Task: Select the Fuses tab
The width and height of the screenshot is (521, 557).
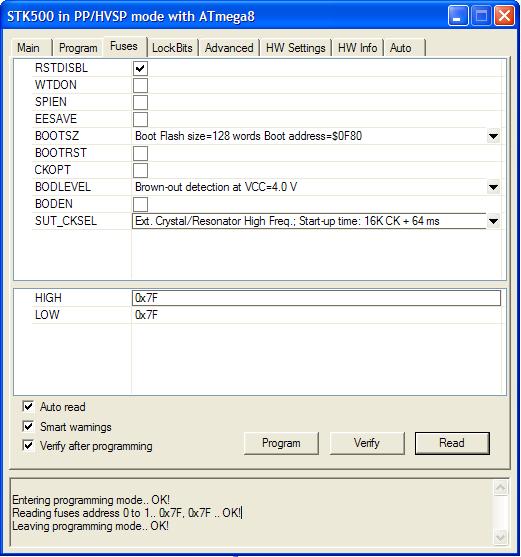Action: coord(124,47)
